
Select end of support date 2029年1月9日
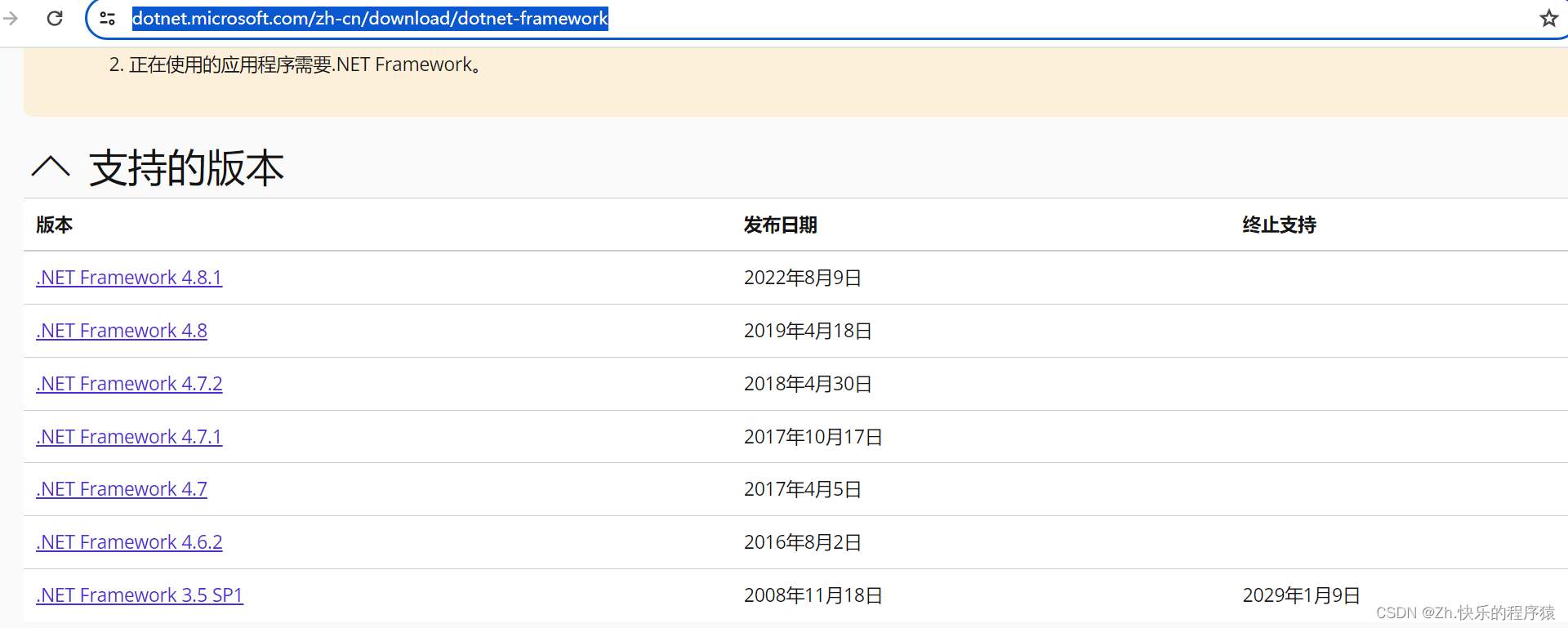(1302, 595)
